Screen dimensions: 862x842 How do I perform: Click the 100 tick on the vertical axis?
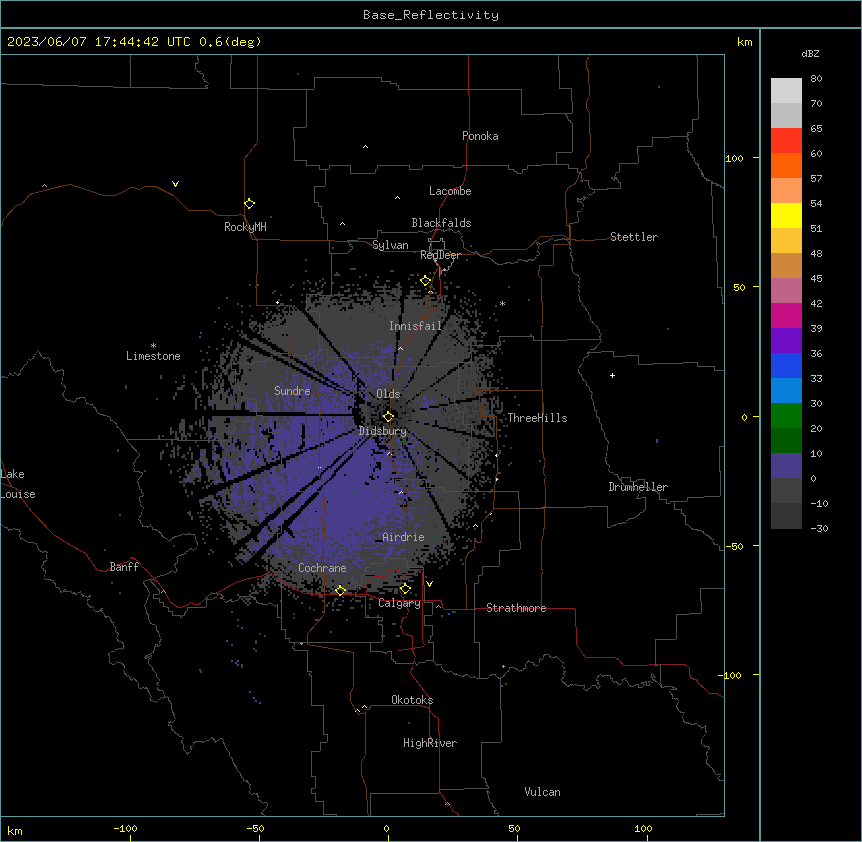pos(734,158)
